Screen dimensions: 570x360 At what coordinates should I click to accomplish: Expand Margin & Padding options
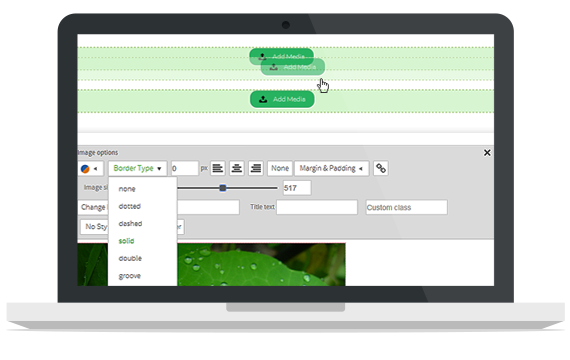point(332,168)
